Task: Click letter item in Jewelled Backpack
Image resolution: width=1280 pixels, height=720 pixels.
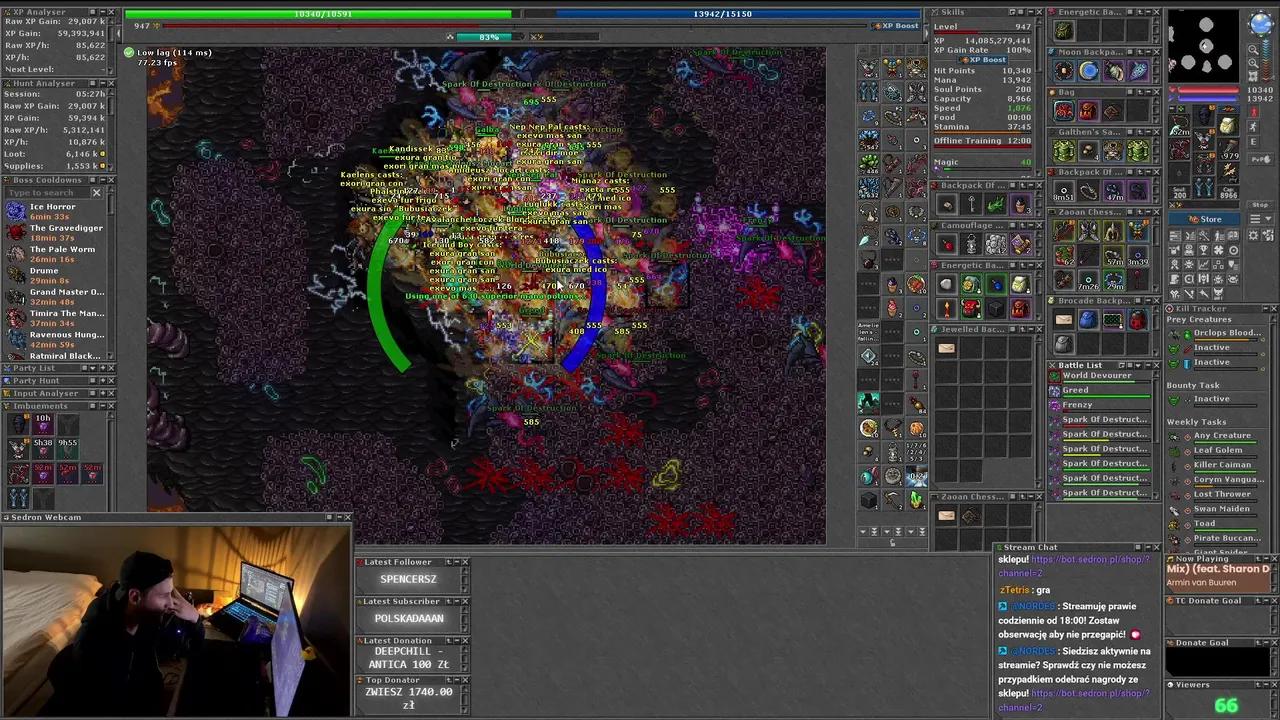Action: click(947, 348)
